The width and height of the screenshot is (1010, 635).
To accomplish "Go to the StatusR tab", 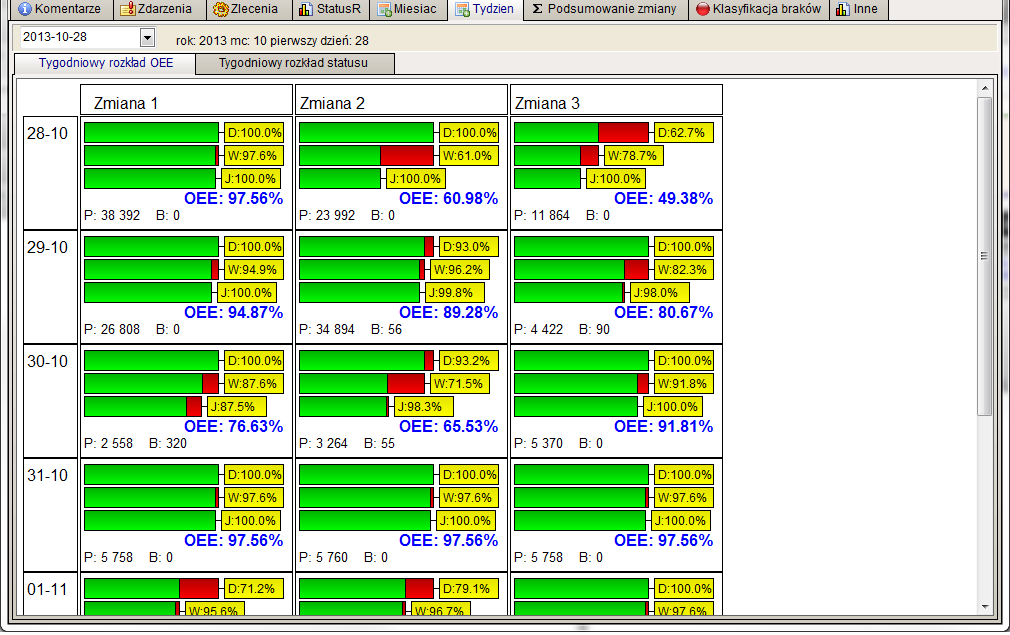I will (331, 9).
